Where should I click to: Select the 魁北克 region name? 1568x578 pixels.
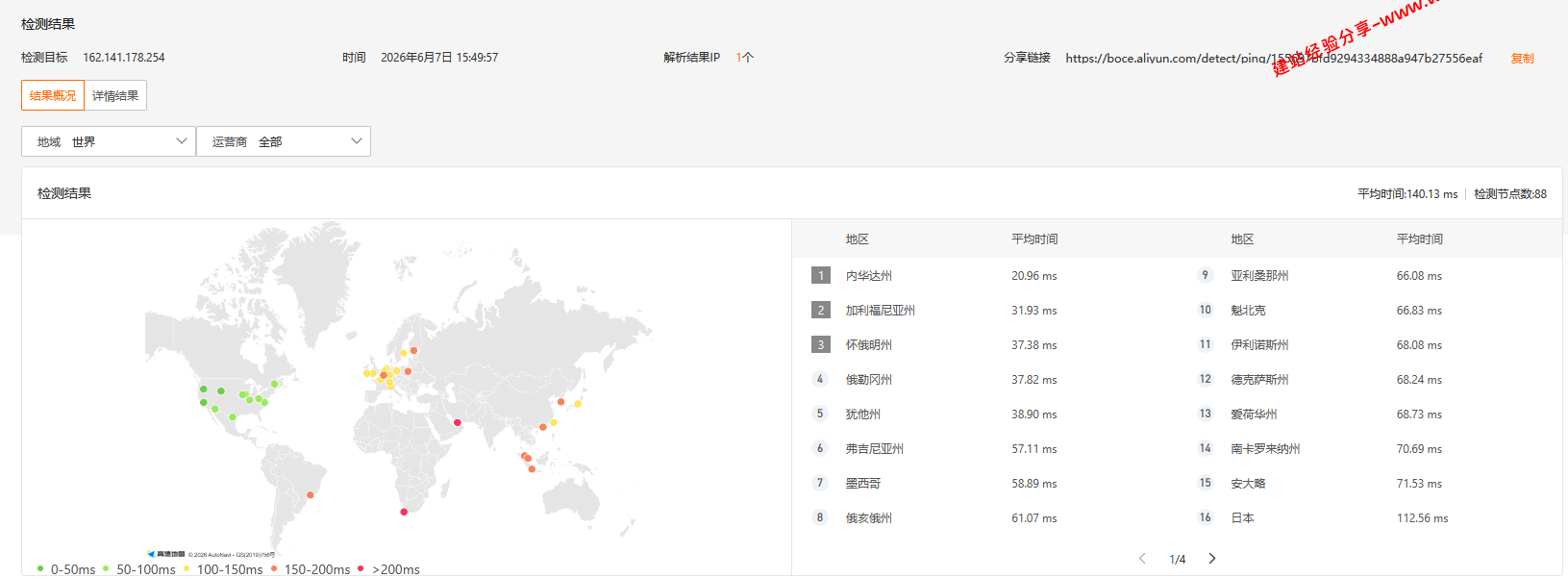1249,310
